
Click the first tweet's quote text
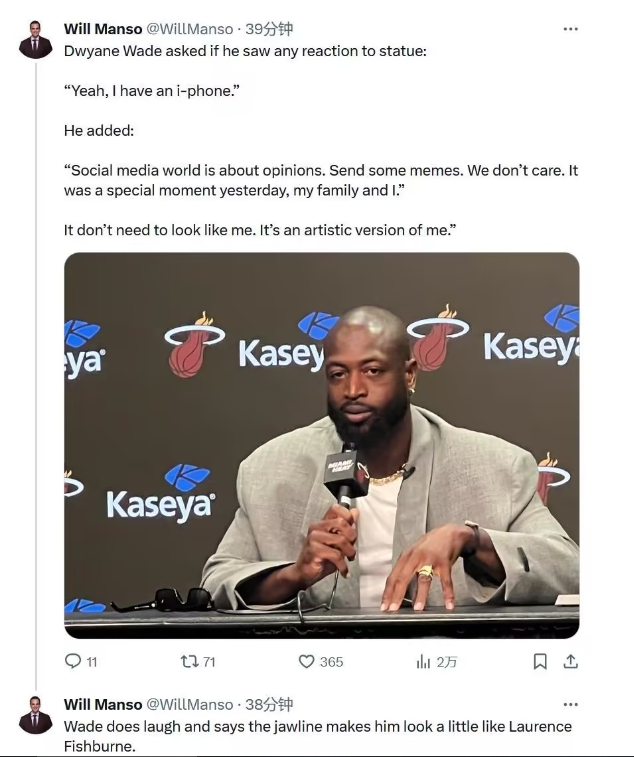[320, 180]
